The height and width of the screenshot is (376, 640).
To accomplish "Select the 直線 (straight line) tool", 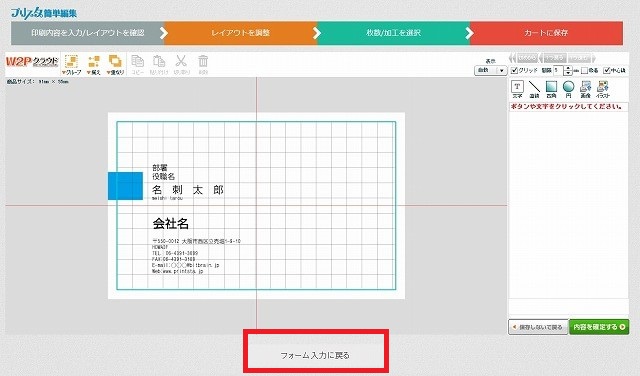I will pos(534,89).
